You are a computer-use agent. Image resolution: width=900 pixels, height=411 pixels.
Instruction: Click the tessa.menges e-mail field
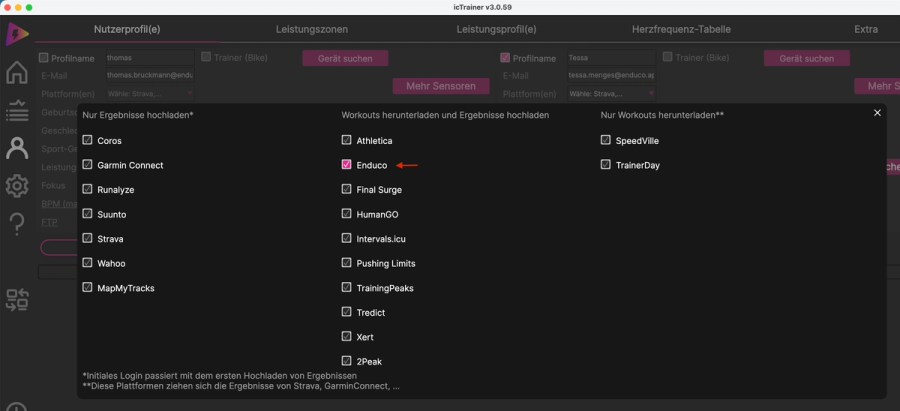click(x=611, y=75)
